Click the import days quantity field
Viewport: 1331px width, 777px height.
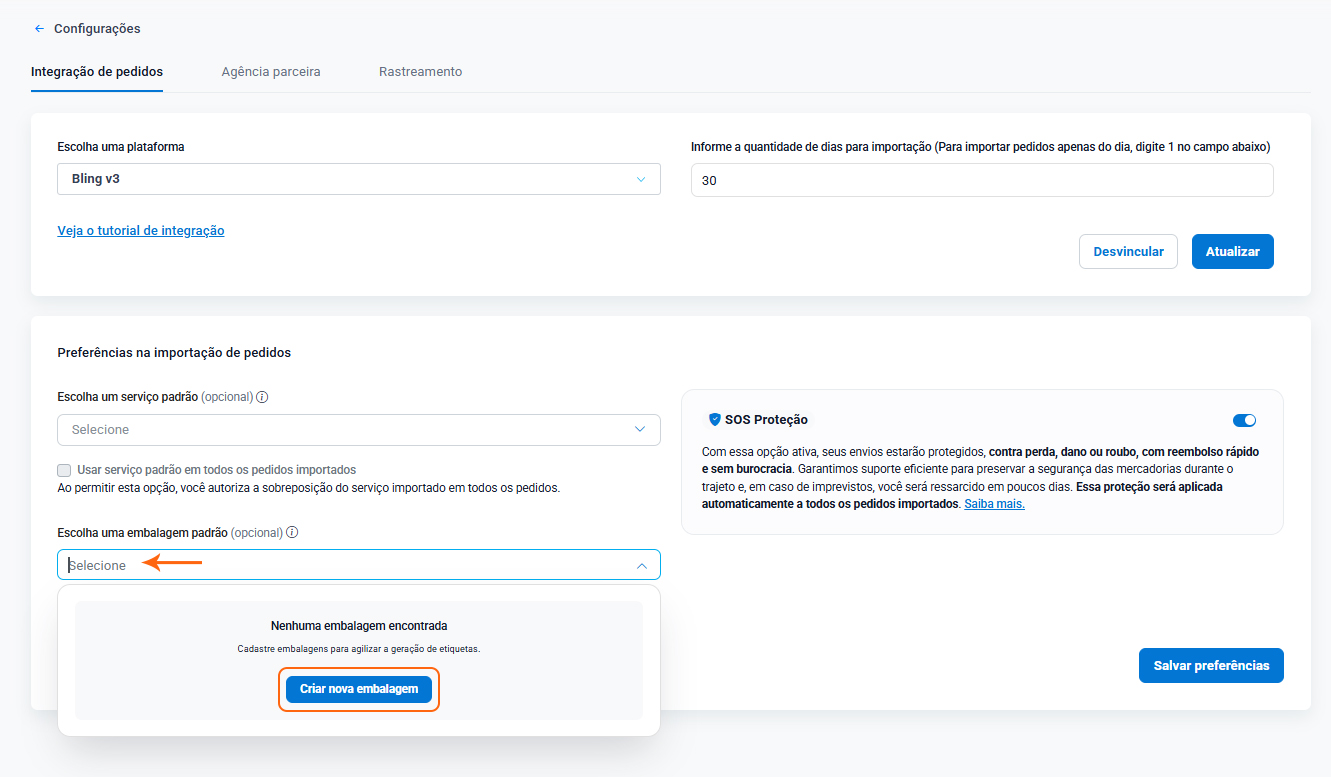pos(981,181)
